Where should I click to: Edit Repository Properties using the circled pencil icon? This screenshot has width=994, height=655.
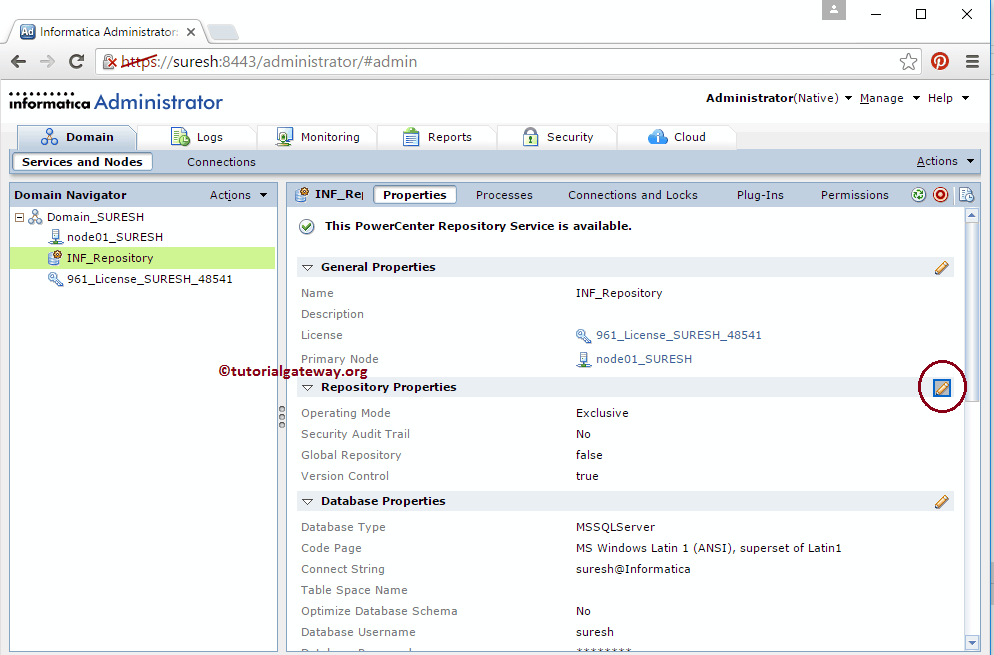click(941, 388)
